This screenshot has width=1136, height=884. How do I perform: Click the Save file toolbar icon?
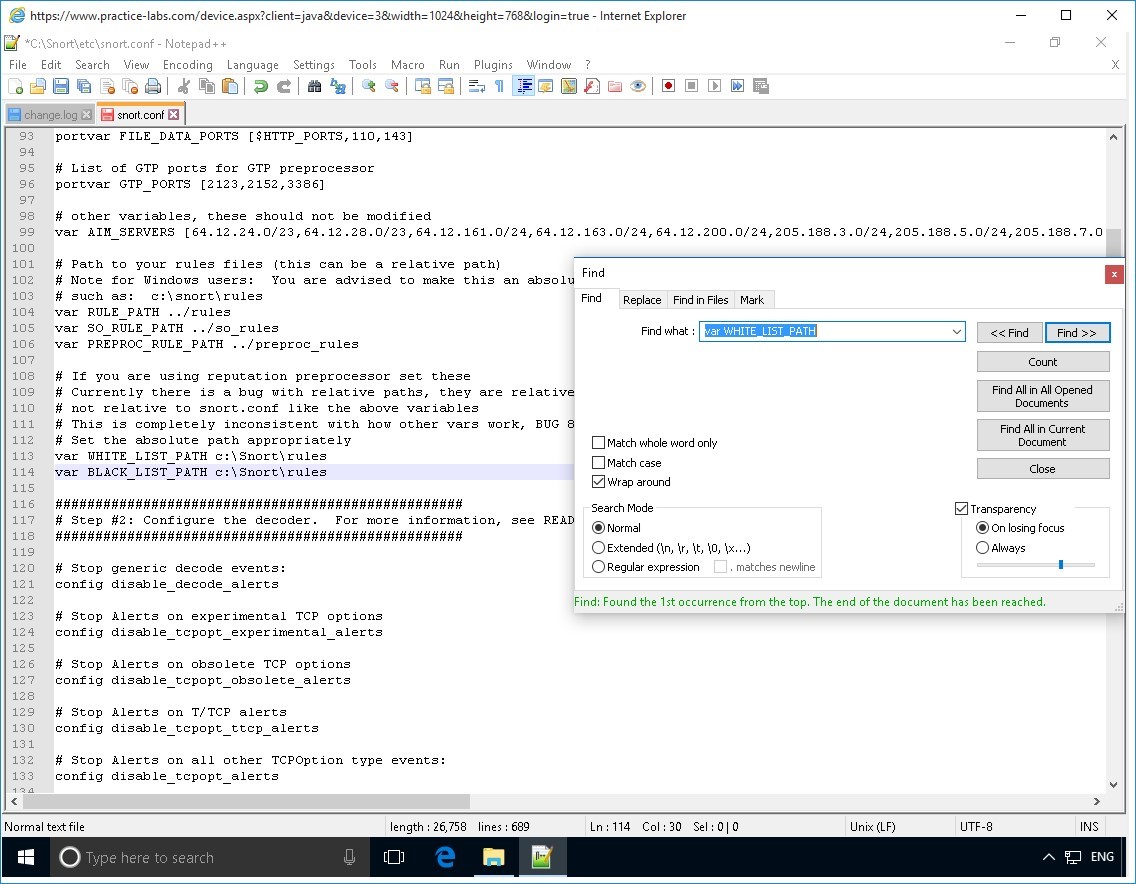(60, 87)
